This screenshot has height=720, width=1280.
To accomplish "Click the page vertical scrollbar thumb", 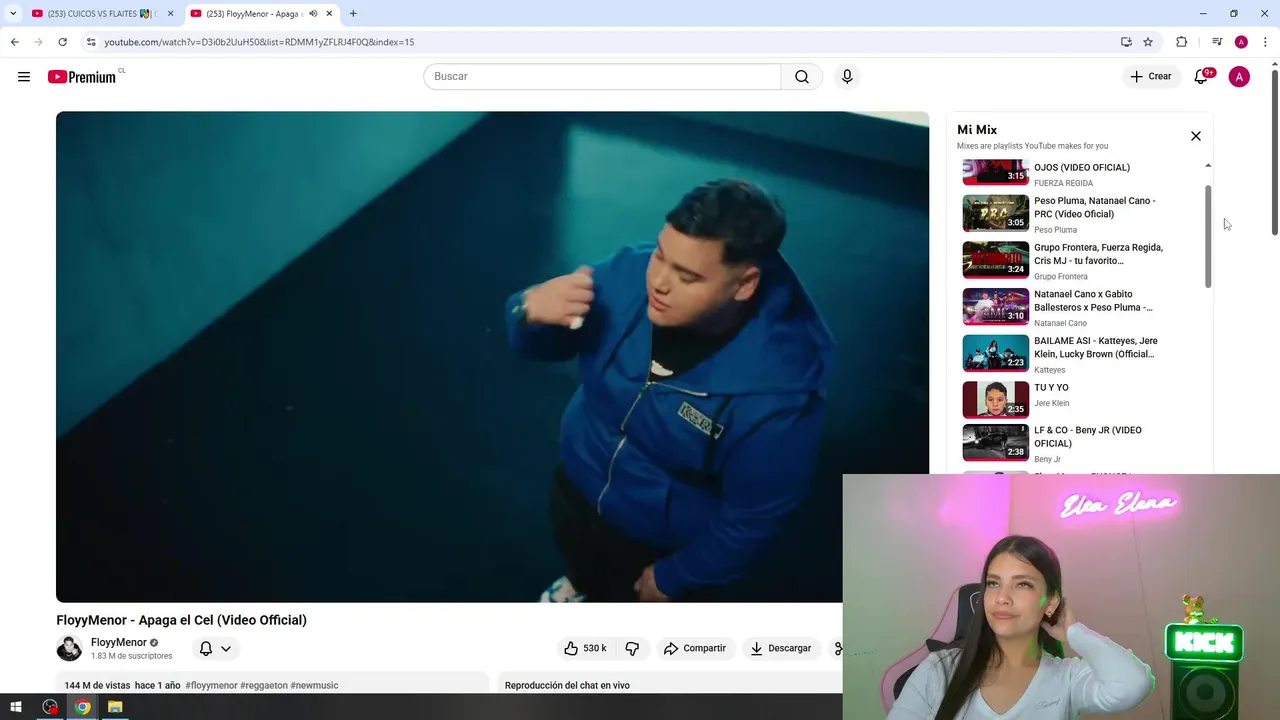I will [1274, 153].
